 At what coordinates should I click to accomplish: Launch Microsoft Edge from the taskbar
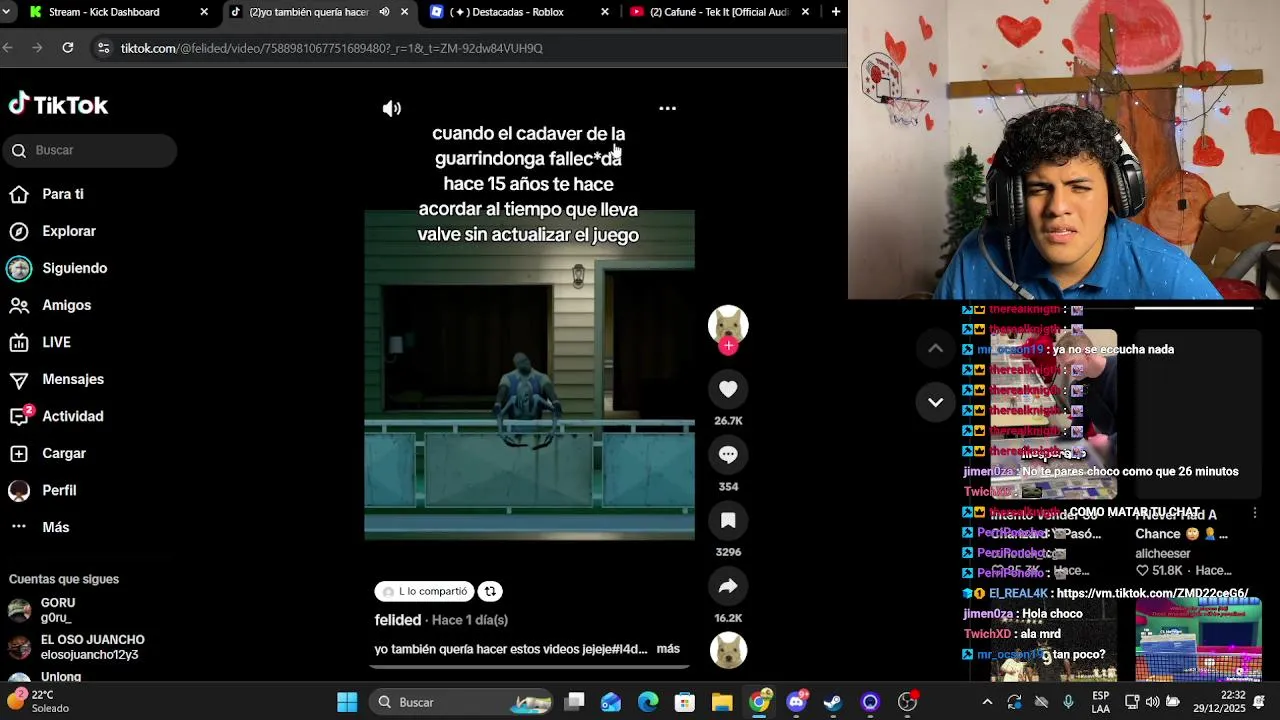(x=648, y=702)
